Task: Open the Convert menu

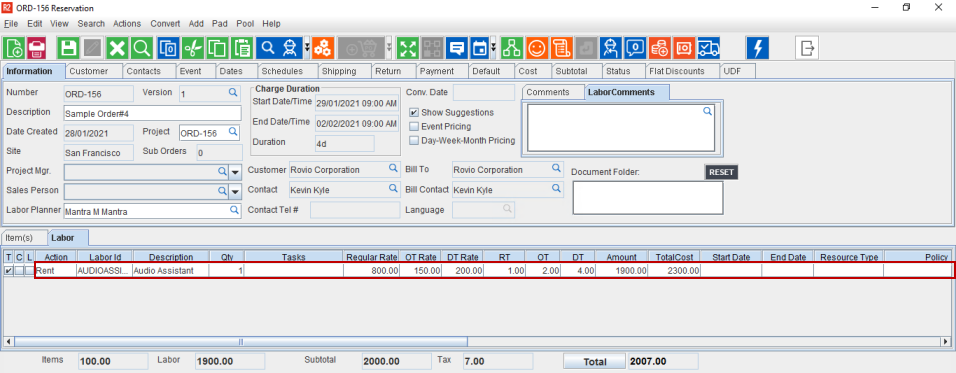Action: tap(165, 24)
